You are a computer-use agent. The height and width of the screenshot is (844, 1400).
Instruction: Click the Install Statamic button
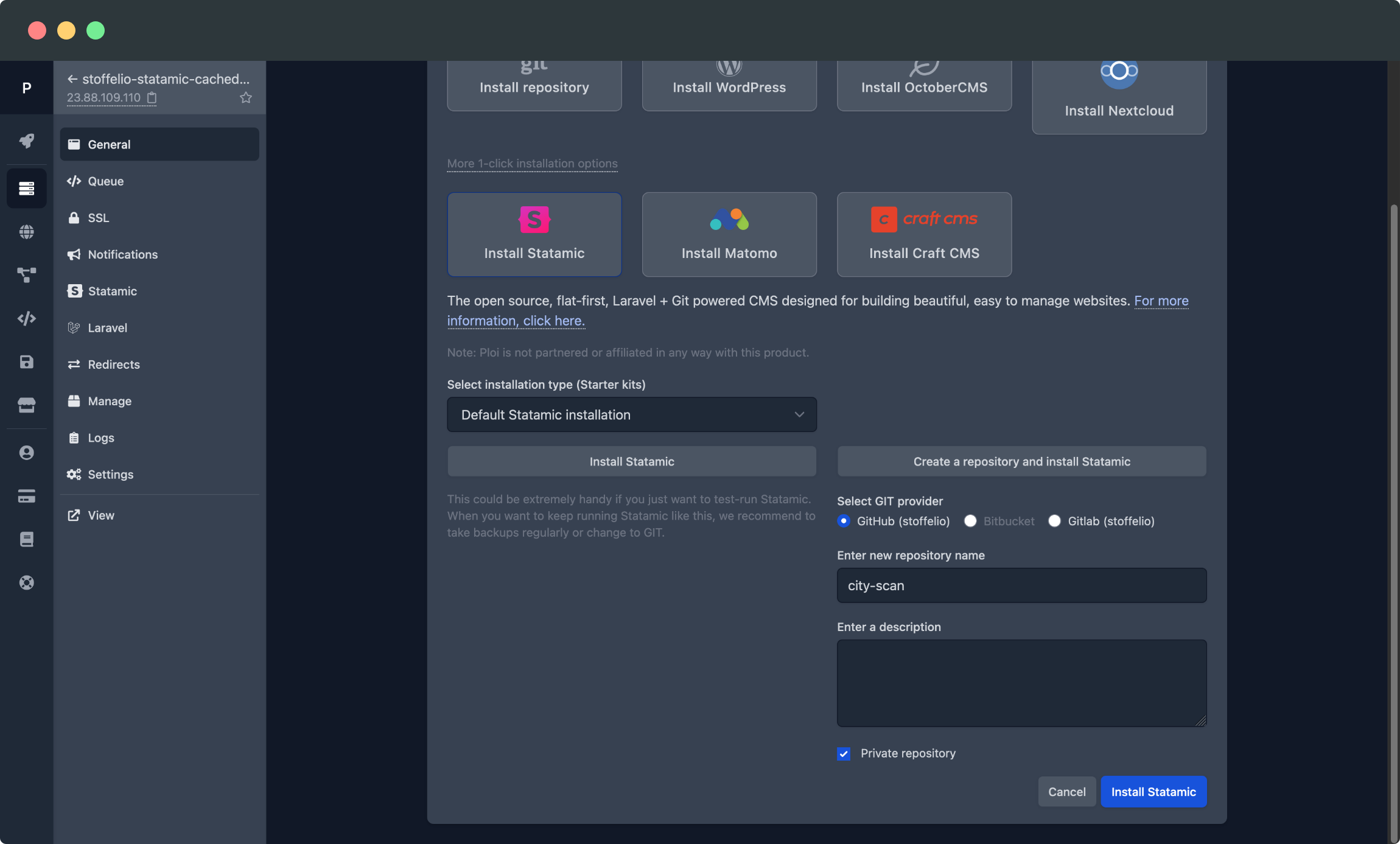point(1153,792)
